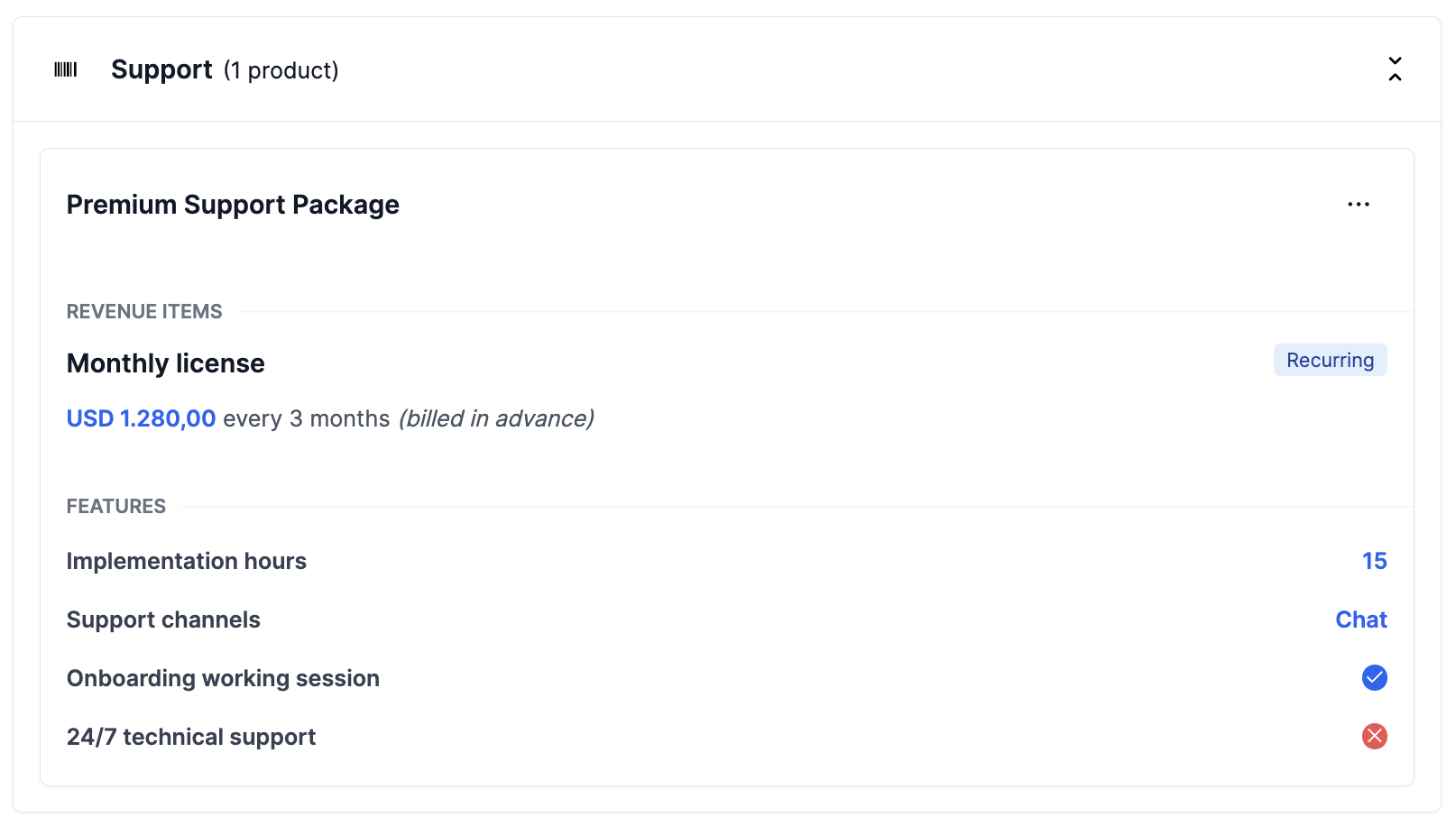Click the Support channels feature label

pyautogui.click(x=163, y=619)
